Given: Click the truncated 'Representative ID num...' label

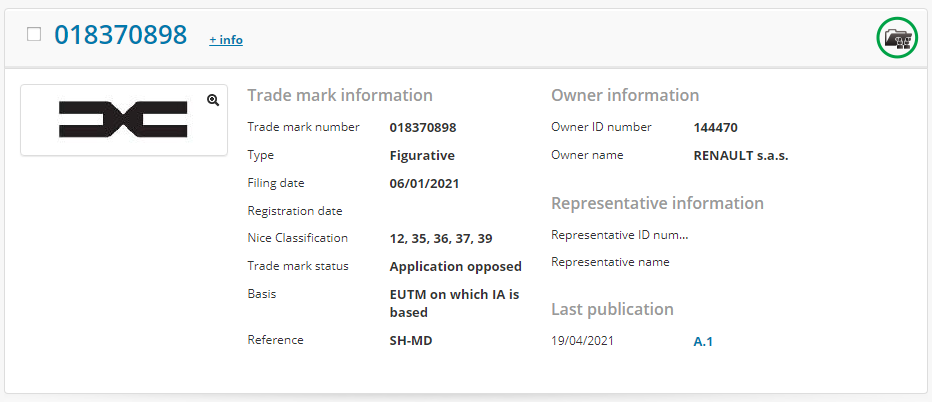Looking at the screenshot, I should pos(619,235).
